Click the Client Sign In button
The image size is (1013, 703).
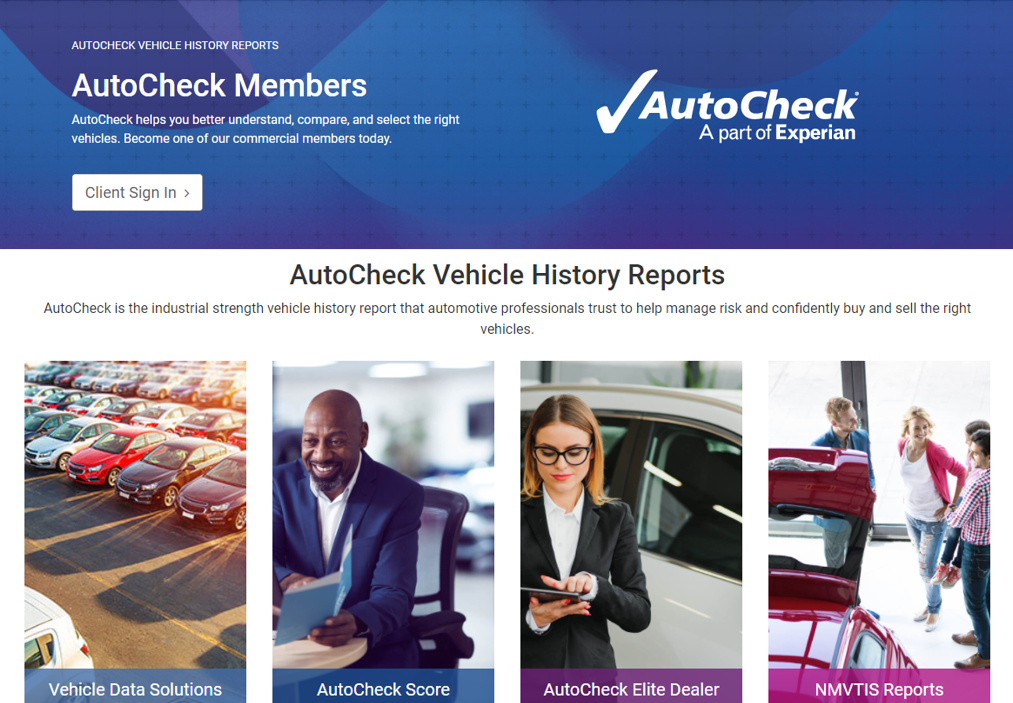click(x=137, y=193)
